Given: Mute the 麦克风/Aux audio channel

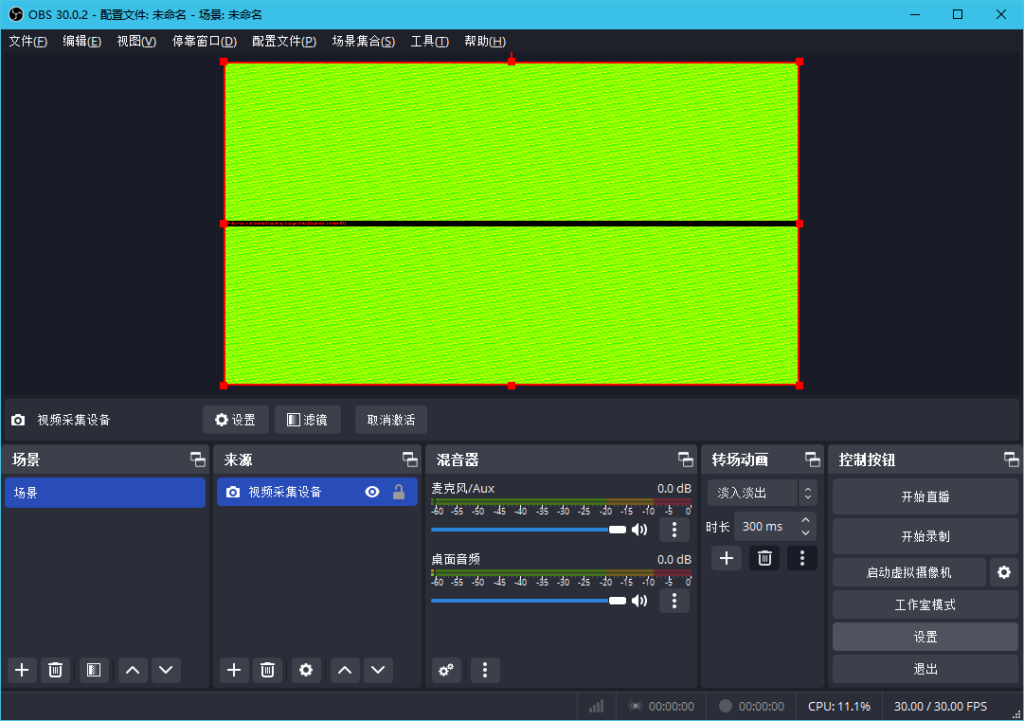Looking at the screenshot, I should coord(640,530).
